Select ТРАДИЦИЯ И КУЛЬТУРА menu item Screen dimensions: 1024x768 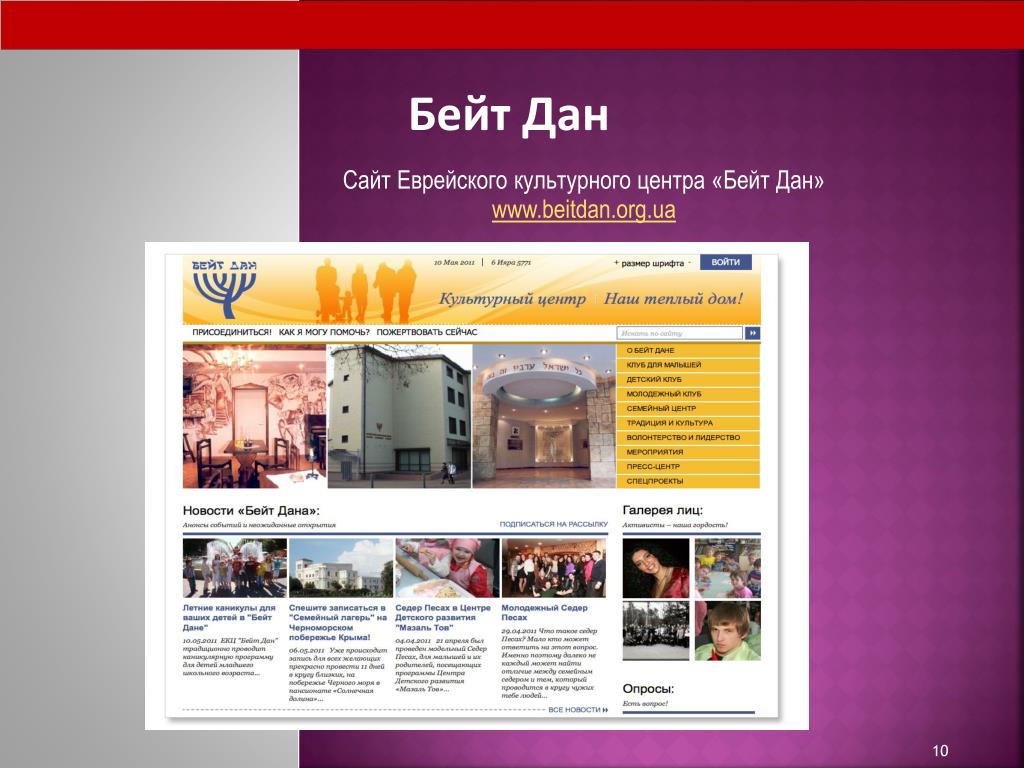[x=688, y=423]
